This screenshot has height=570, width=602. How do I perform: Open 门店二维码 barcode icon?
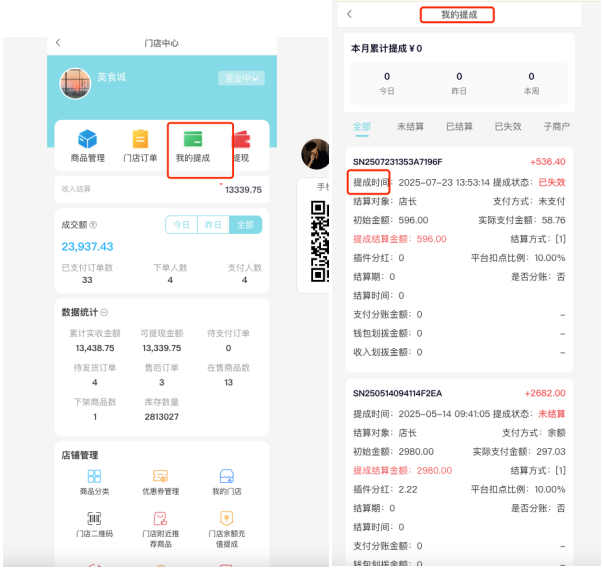[x=94, y=518]
